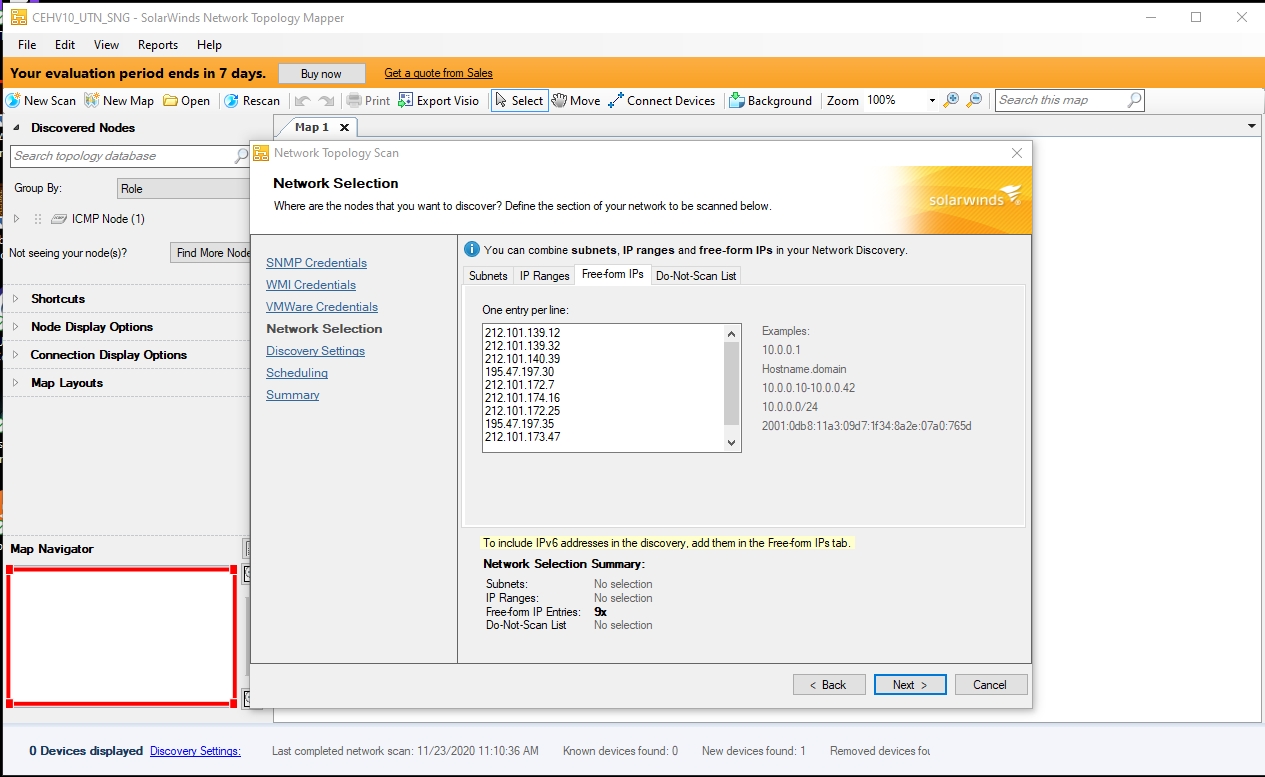
Task: Click the New Map toolbar icon
Action: click(x=92, y=101)
